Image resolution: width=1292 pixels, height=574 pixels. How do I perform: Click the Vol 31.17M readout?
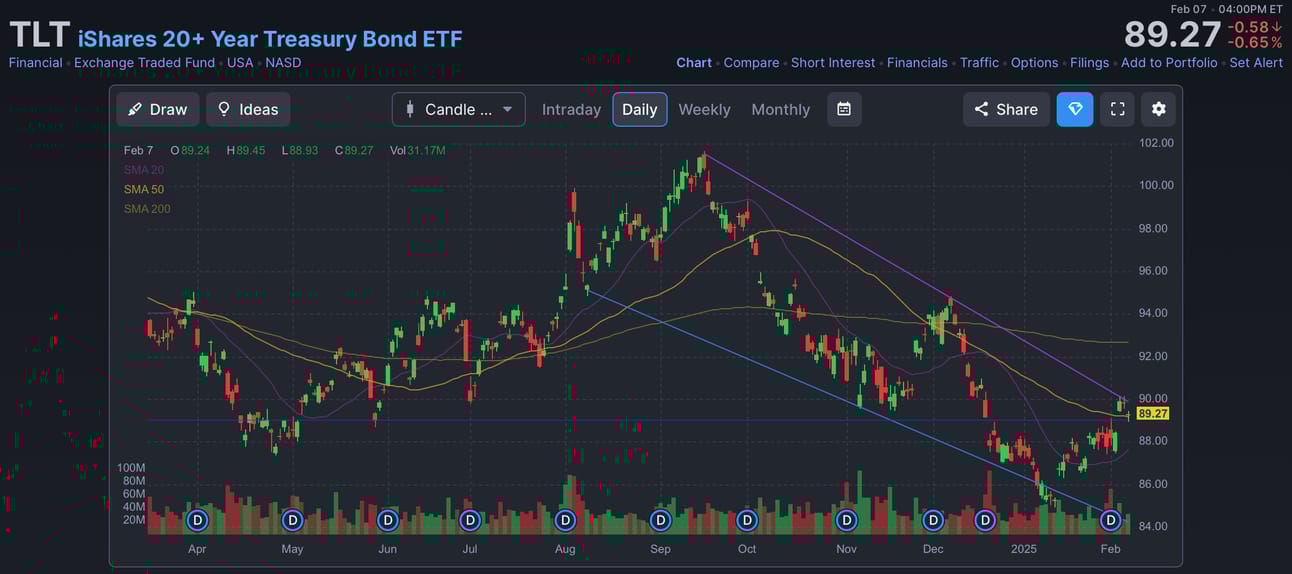point(418,150)
